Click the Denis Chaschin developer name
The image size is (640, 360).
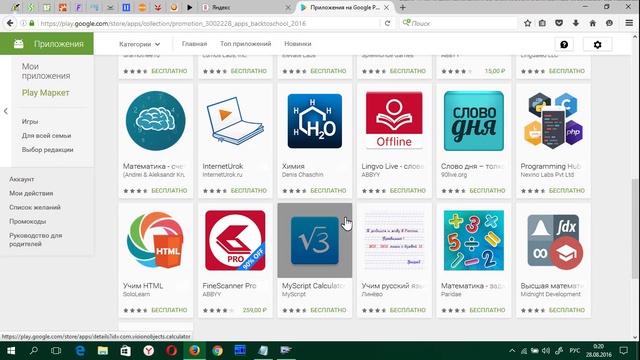point(302,175)
